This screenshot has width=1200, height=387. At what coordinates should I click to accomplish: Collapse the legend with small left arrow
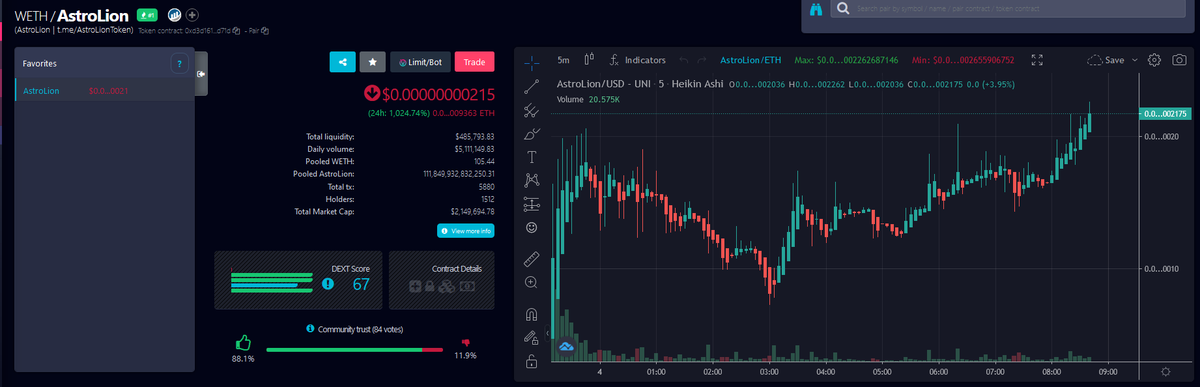pyautogui.click(x=549, y=333)
